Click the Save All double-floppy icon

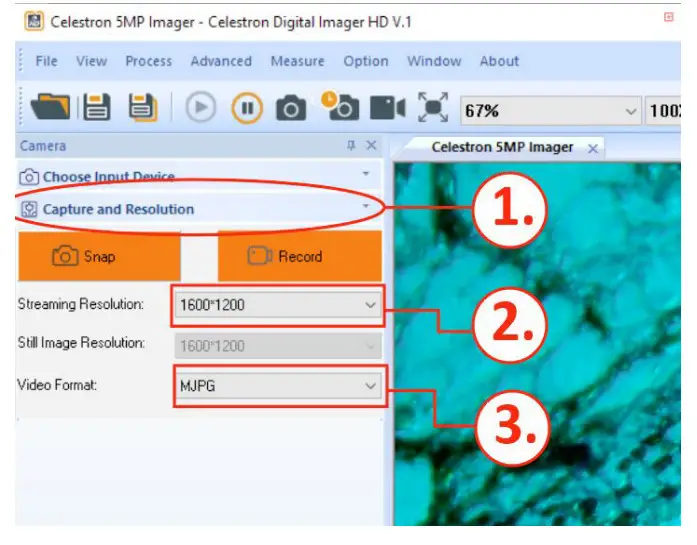point(143,107)
